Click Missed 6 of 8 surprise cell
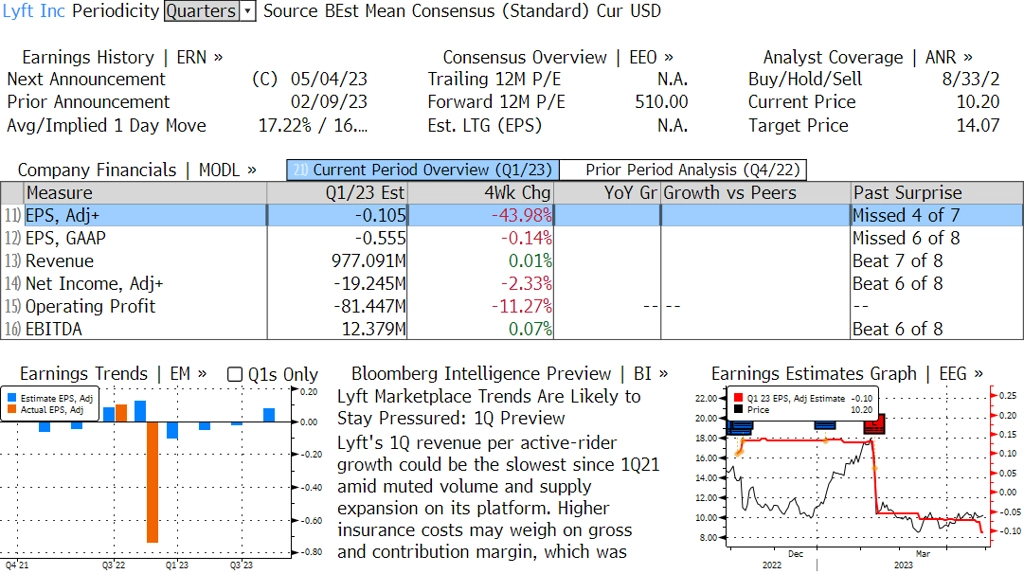Image resolution: width=1024 pixels, height=574 pixels. tap(906, 238)
